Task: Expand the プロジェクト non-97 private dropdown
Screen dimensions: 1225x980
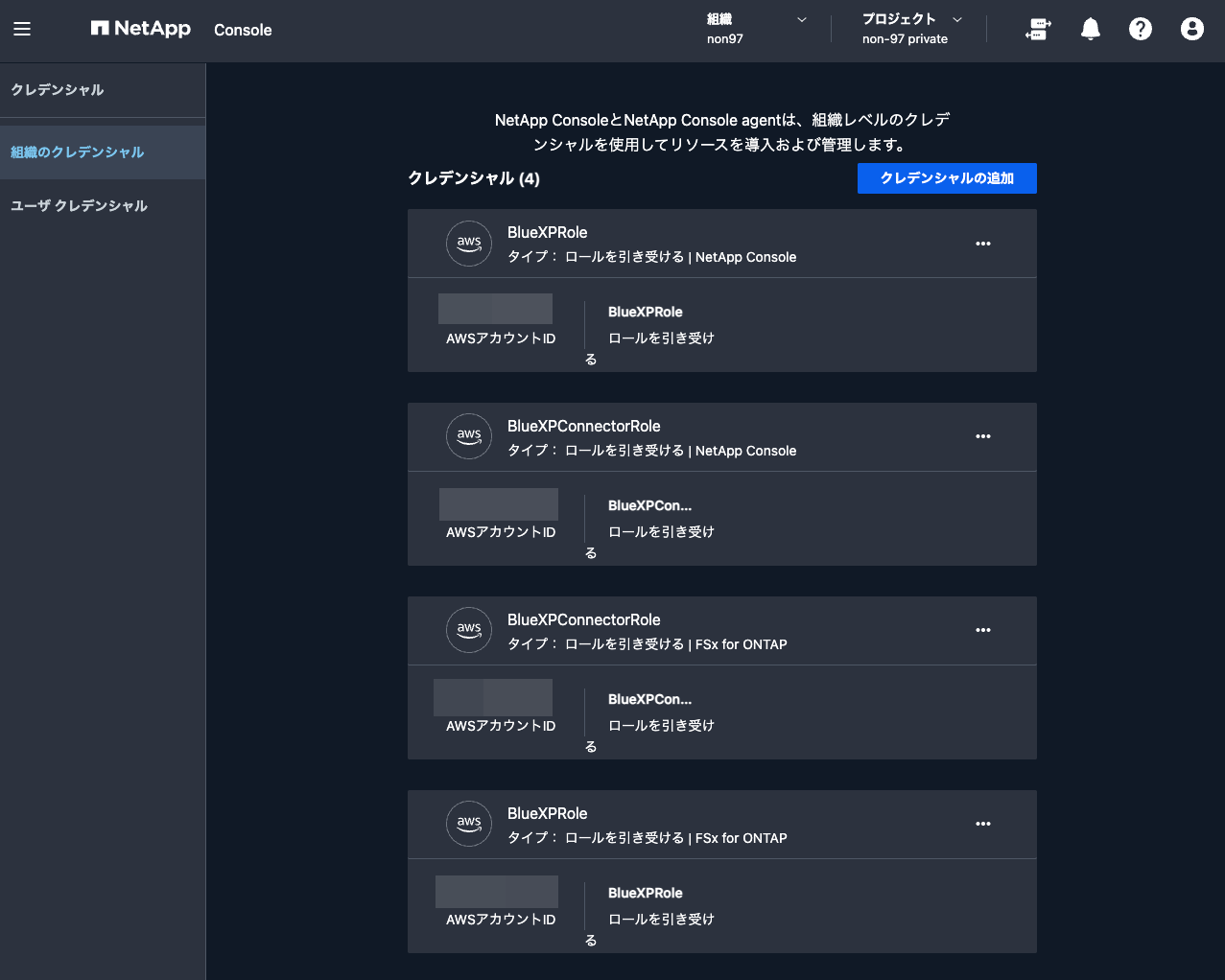Action: pos(911,29)
